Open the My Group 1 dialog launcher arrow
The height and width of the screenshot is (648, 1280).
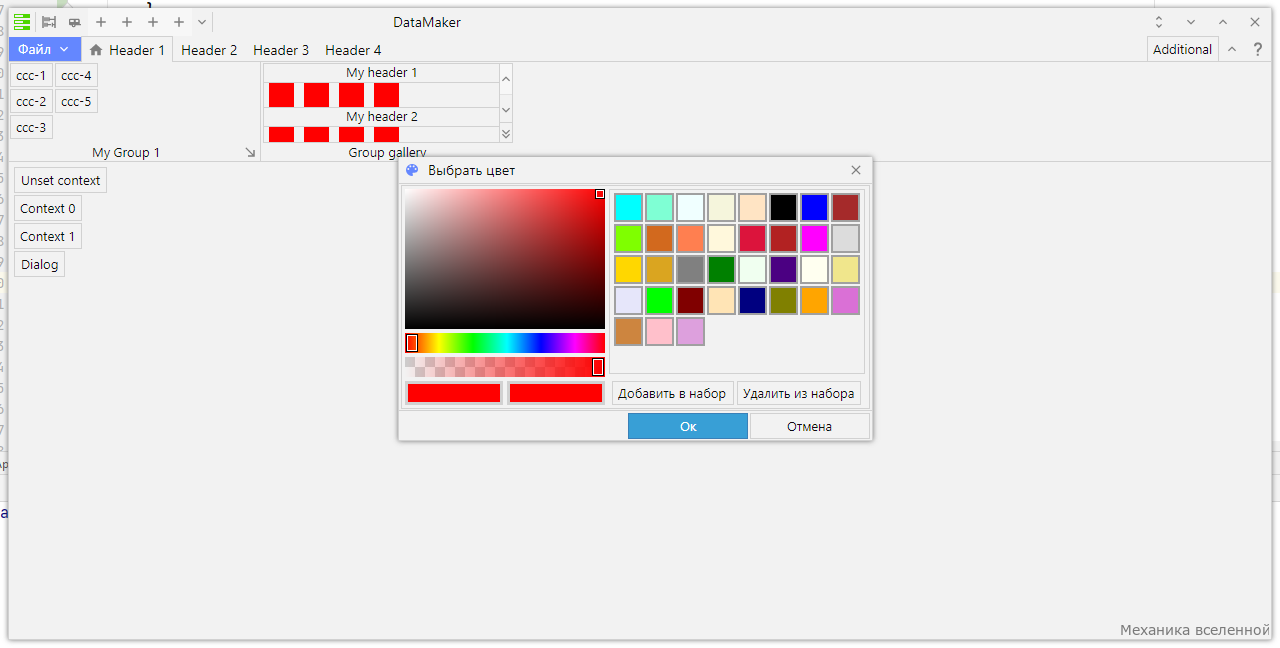[250, 152]
